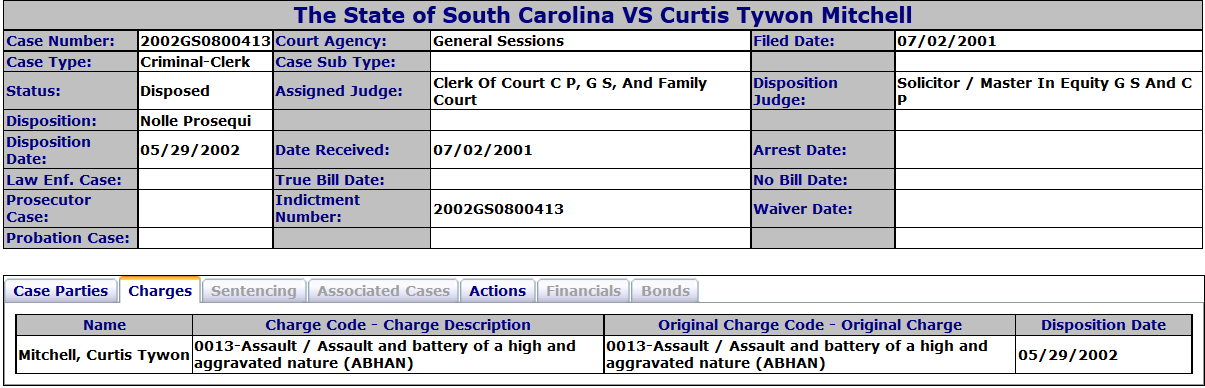Click the Original Charge Code column header

(810, 325)
